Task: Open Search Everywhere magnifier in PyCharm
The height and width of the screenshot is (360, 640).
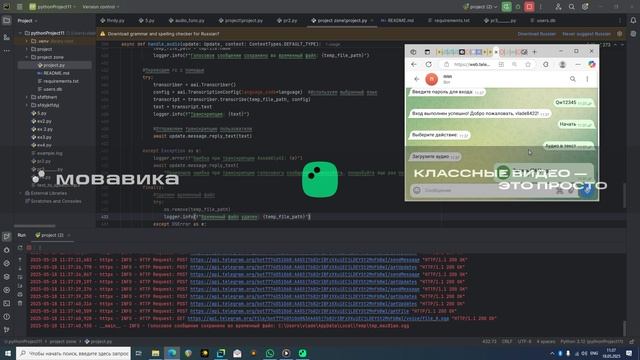Action: (x=572, y=7)
